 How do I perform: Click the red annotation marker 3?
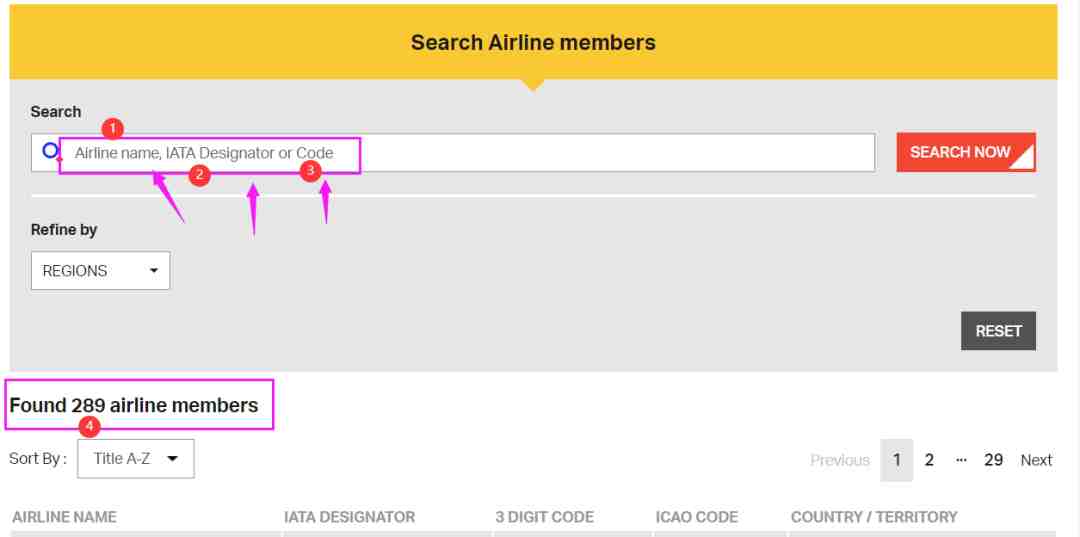[311, 171]
